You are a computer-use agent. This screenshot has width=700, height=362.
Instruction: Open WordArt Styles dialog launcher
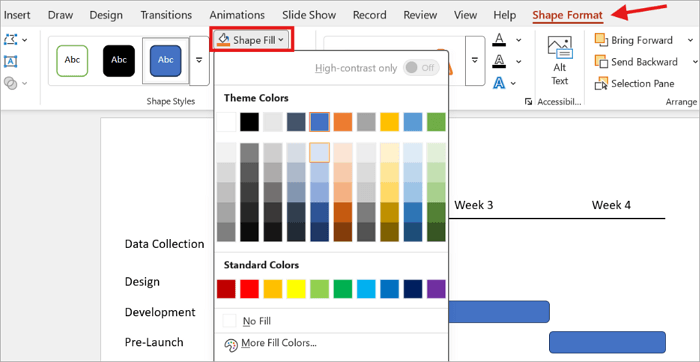click(528, 102)
